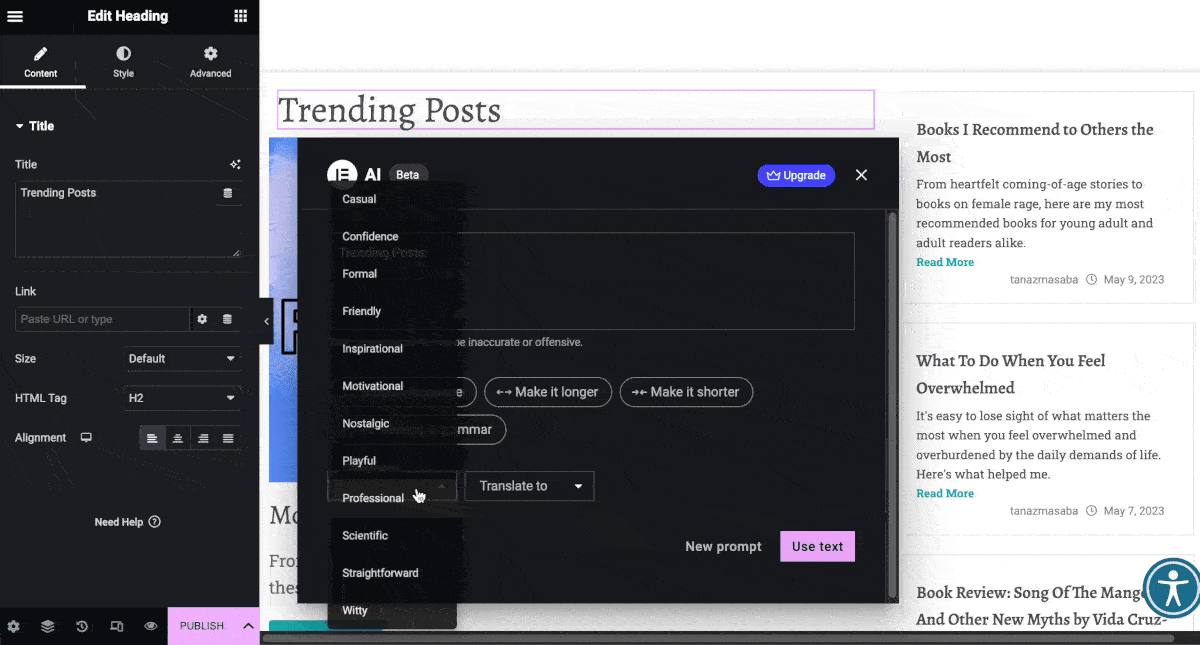Open Read More for Books I Recommend post
This screenshot has width=1200, height=645.
click(945, 262)
